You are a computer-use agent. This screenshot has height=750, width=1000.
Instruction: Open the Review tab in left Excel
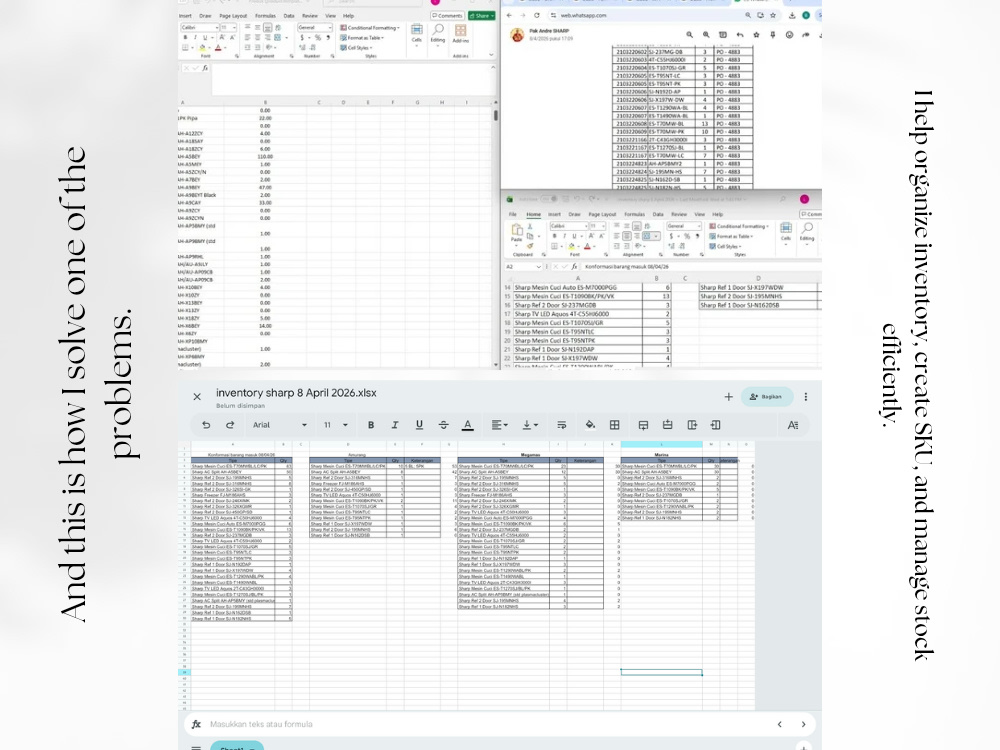point(310,16)
